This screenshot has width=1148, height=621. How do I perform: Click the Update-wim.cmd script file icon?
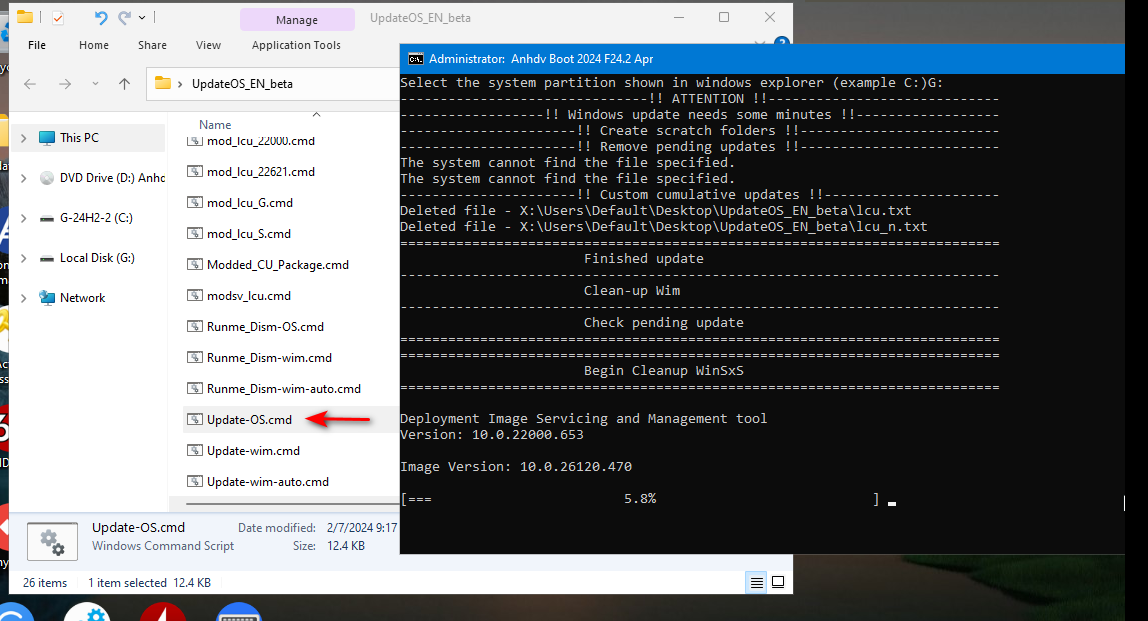pos(195,450)
